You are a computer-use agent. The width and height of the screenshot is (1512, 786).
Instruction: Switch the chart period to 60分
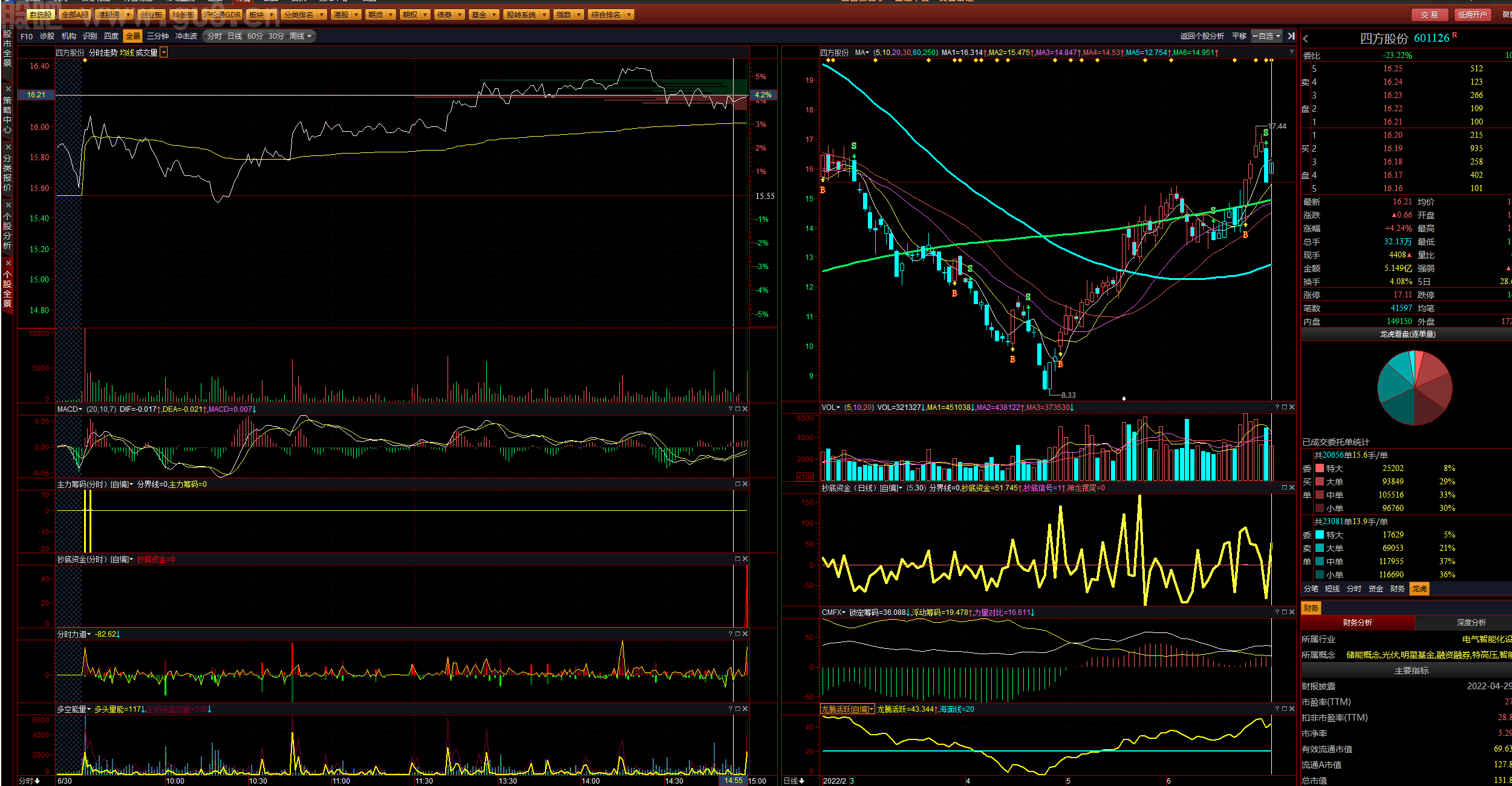pos(255,36)
